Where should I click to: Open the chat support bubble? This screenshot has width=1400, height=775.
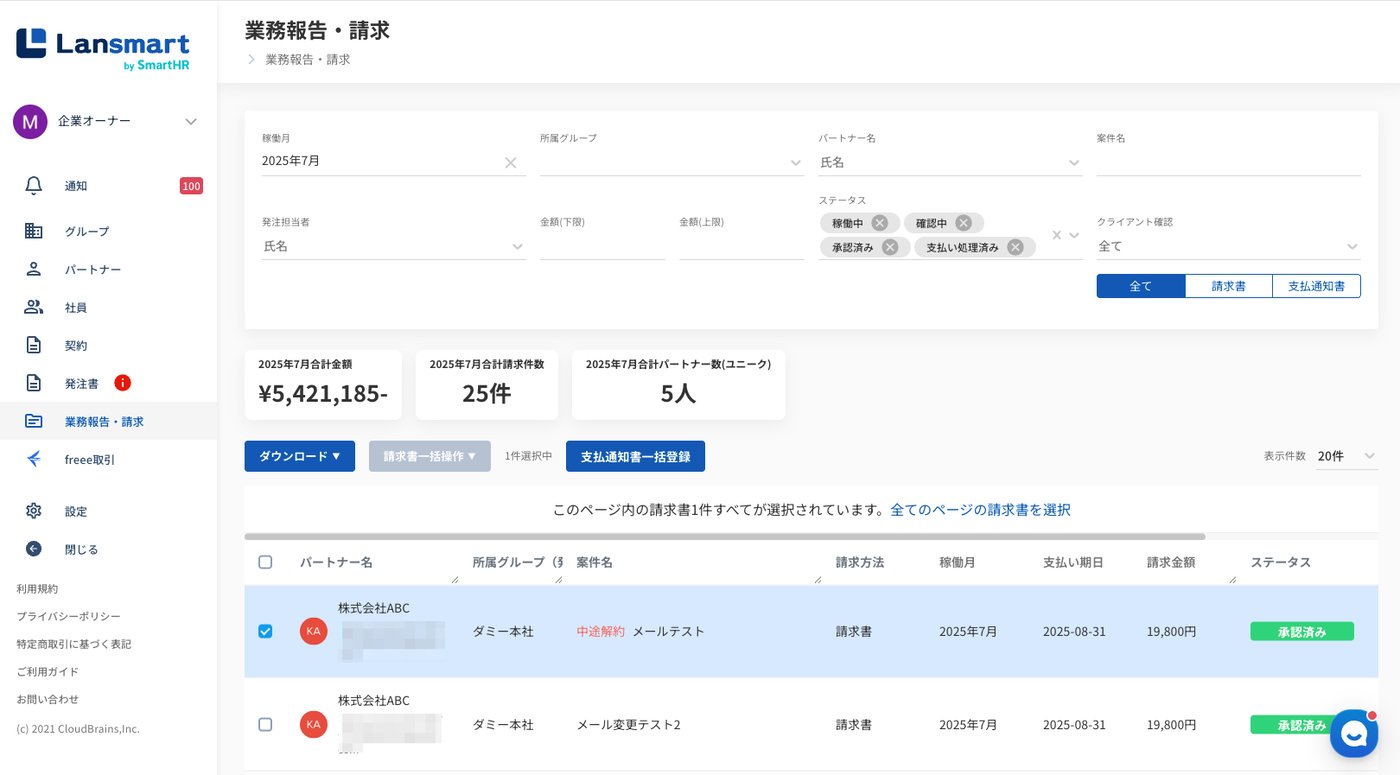point(1354,734)
